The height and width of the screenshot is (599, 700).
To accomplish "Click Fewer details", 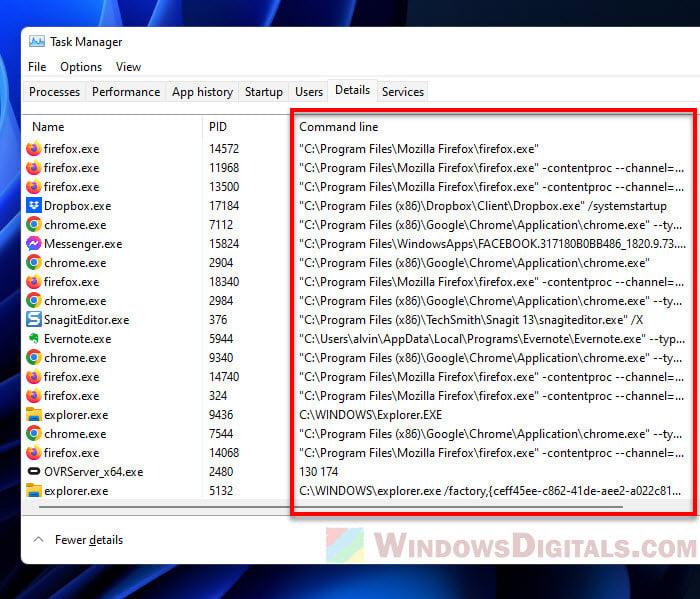I will tap(89, 540).
